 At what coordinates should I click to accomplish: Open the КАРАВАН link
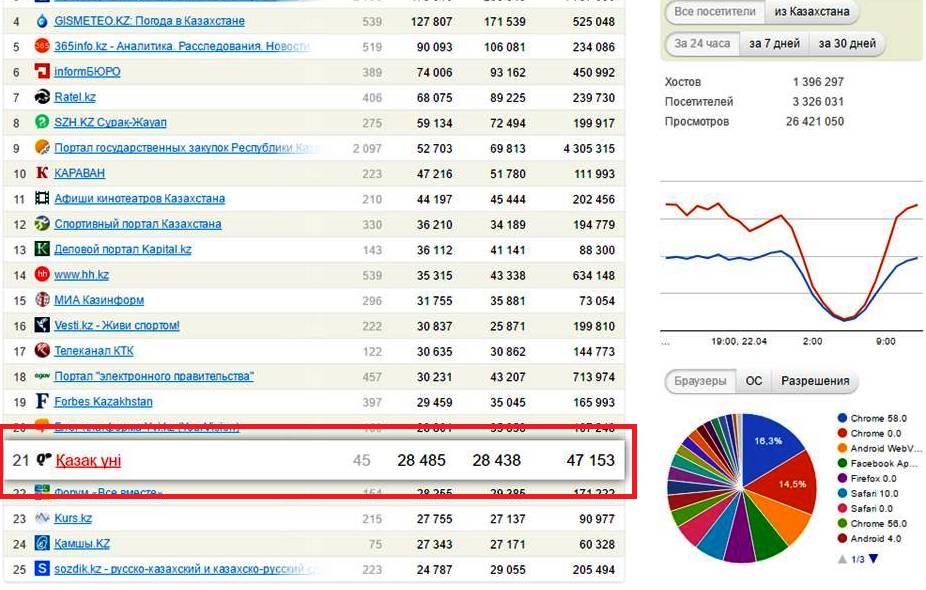coord(80,173)
